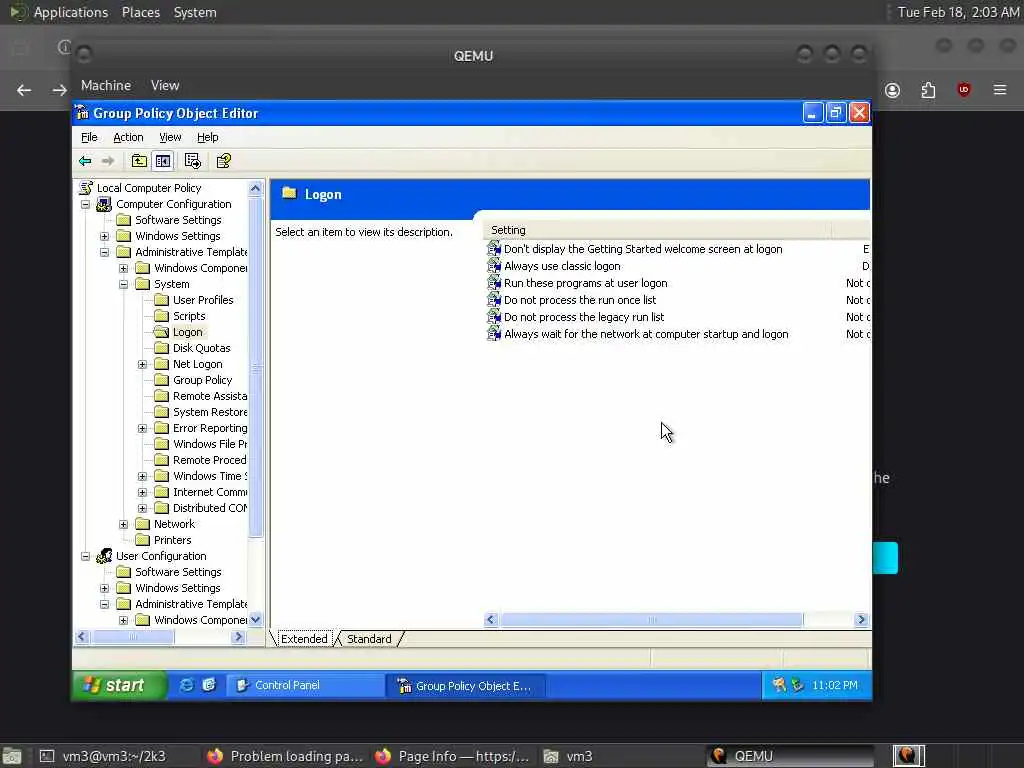
Task: Click the Help toolbar icon
Action: 224,161
